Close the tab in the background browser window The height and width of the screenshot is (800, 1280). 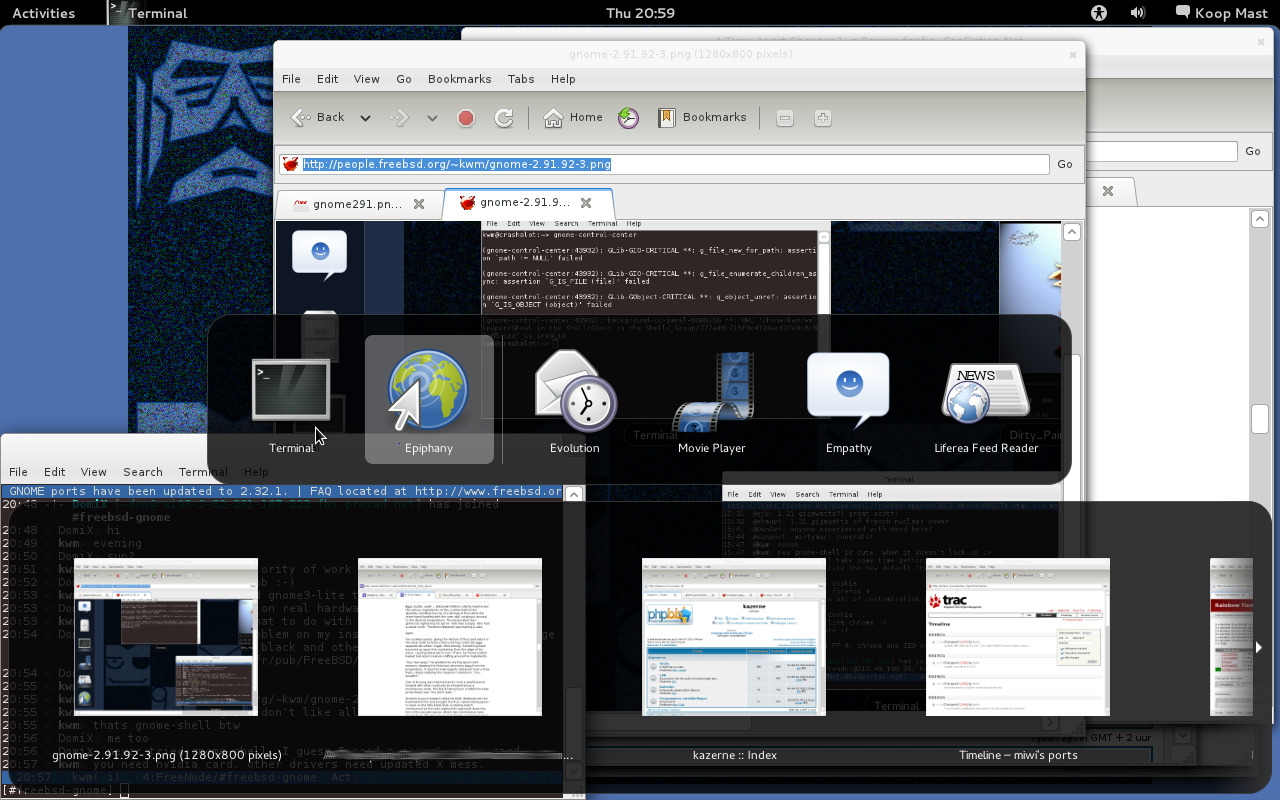(x=1108, y=191)
